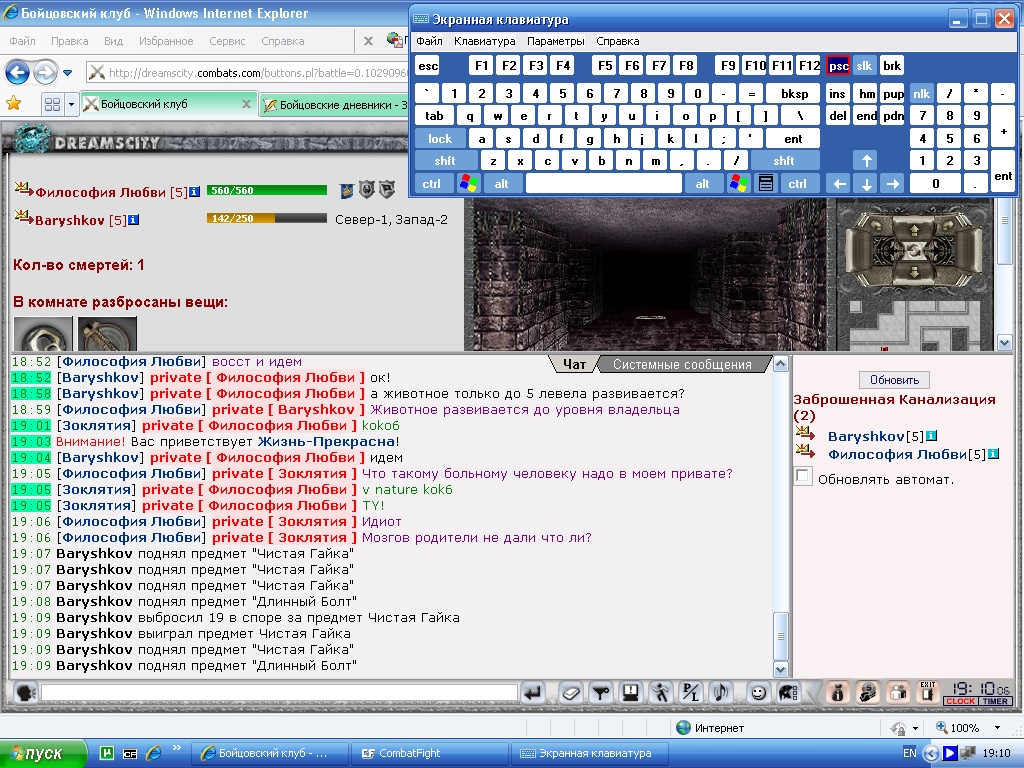Viewport: 1024px width, 768px height.
Task: Click the eraser clear chat icon
Action: pyautogui.click(x=569, y=693)
